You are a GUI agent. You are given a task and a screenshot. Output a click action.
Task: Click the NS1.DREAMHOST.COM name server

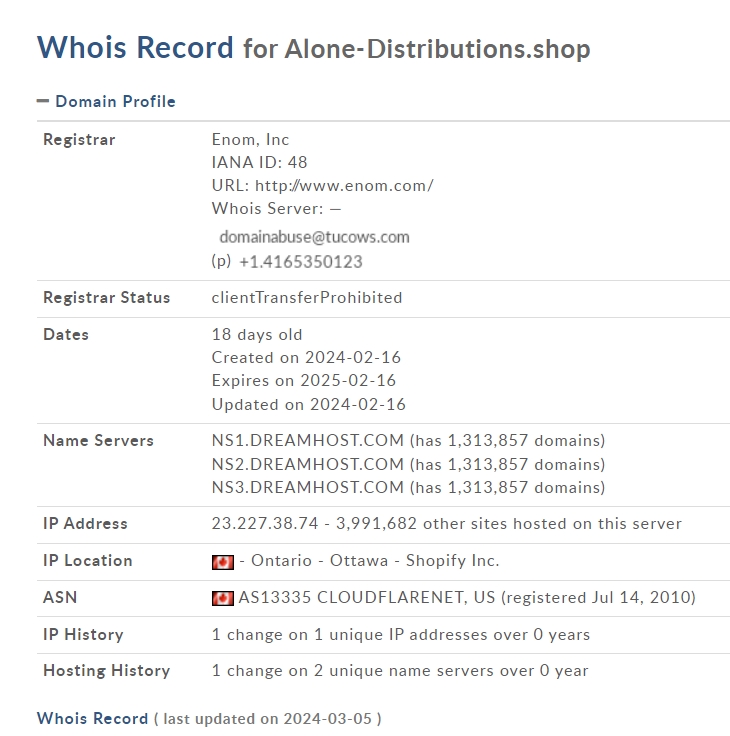[307, 441]
